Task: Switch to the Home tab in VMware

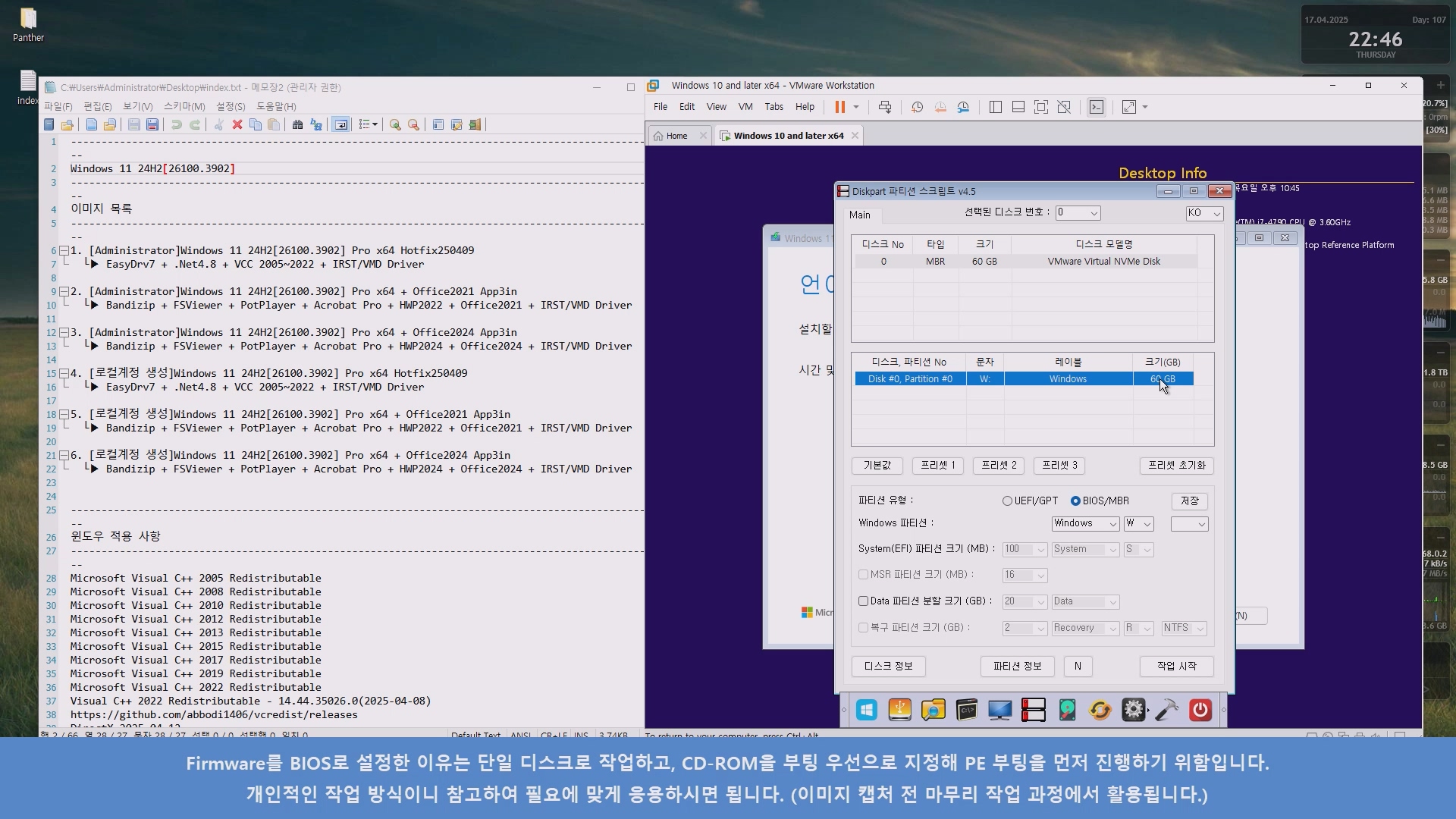Action: 676,136
